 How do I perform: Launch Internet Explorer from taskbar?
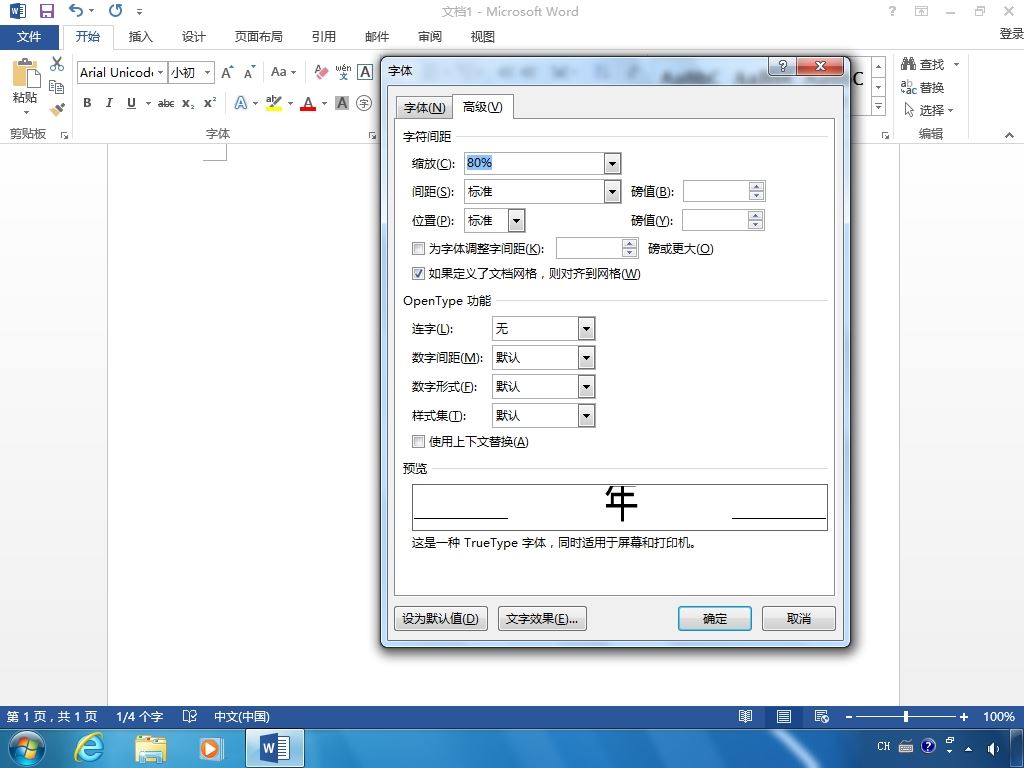(x=89, y=748)
